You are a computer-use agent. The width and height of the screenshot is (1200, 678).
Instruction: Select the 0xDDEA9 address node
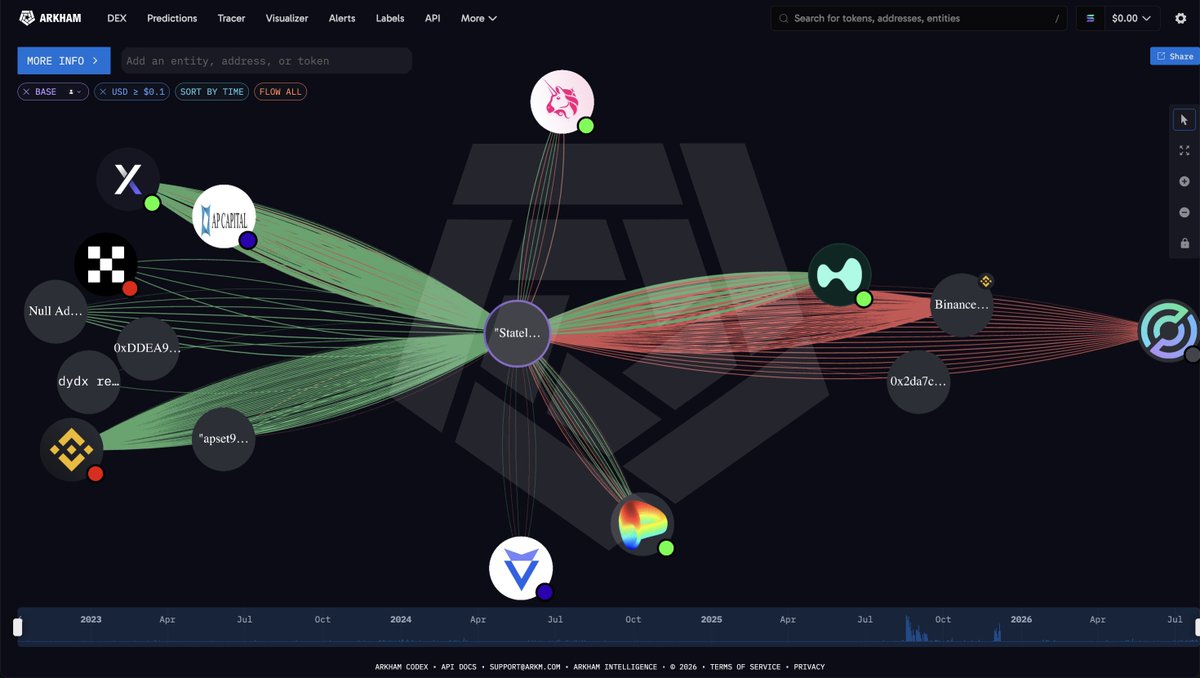tap(148, 348)
